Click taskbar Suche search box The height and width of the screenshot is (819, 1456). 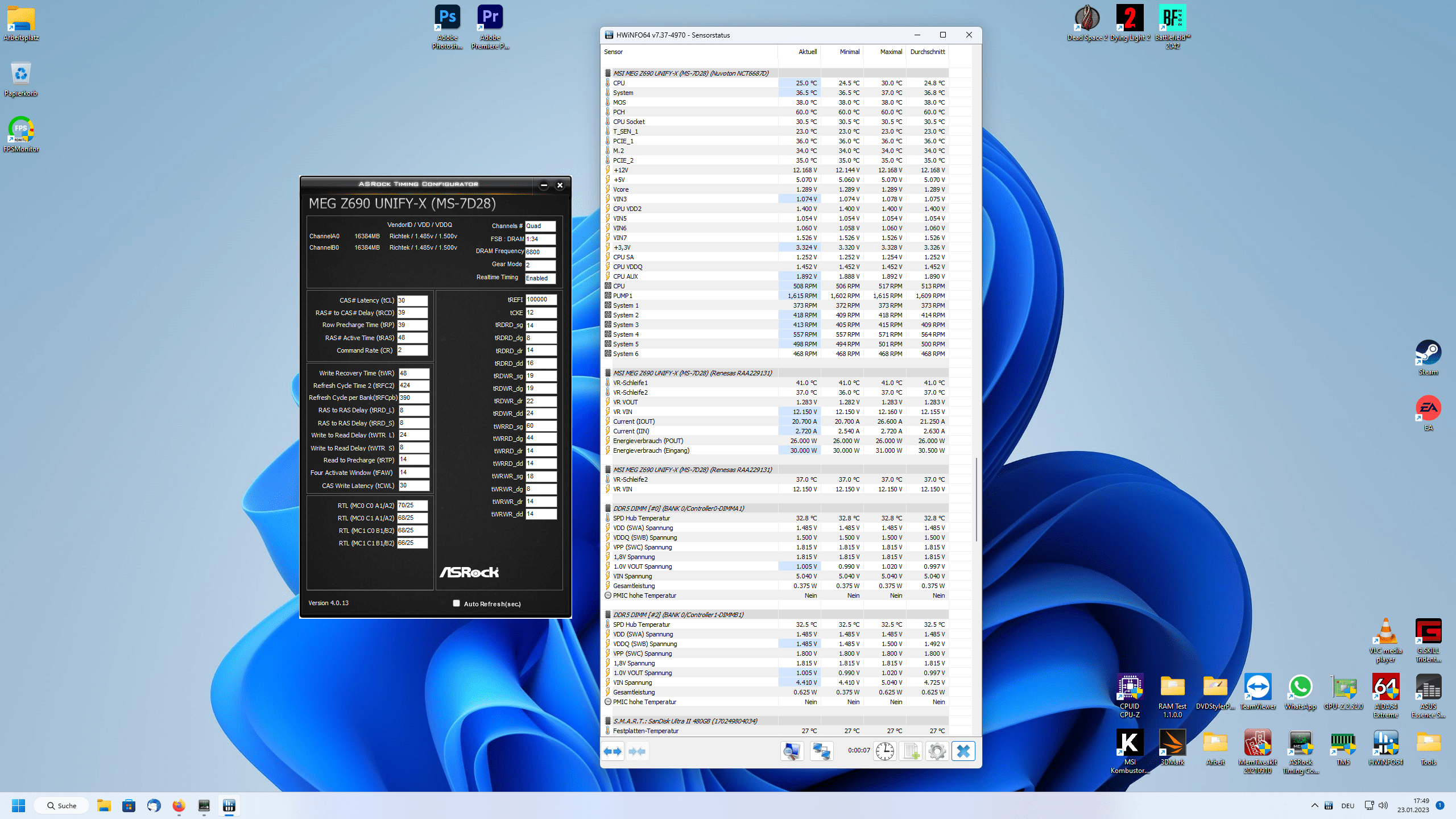coord(61,805)
